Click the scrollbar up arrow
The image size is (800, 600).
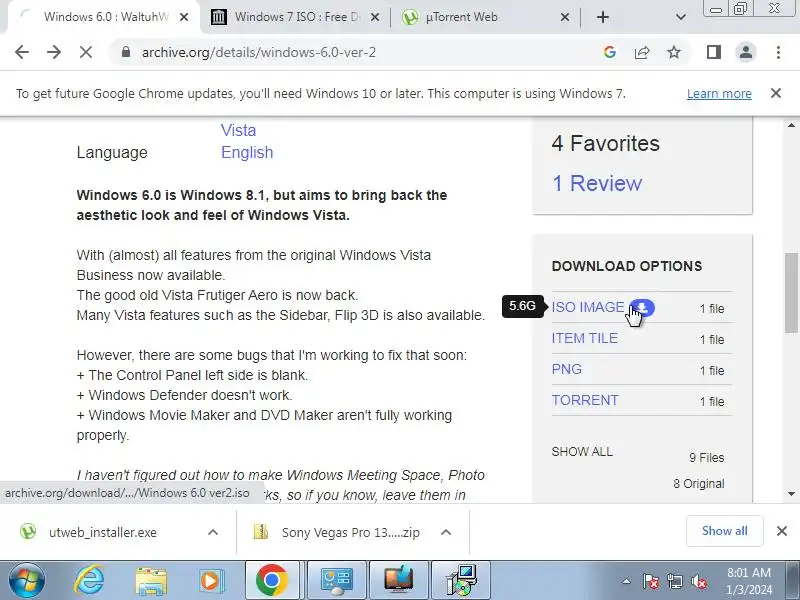point(791,125)
